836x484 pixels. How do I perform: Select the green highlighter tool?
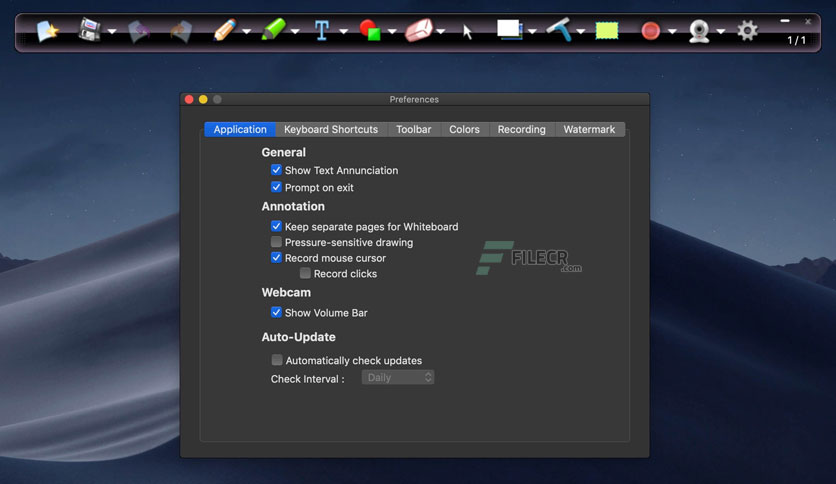point(274,29)
